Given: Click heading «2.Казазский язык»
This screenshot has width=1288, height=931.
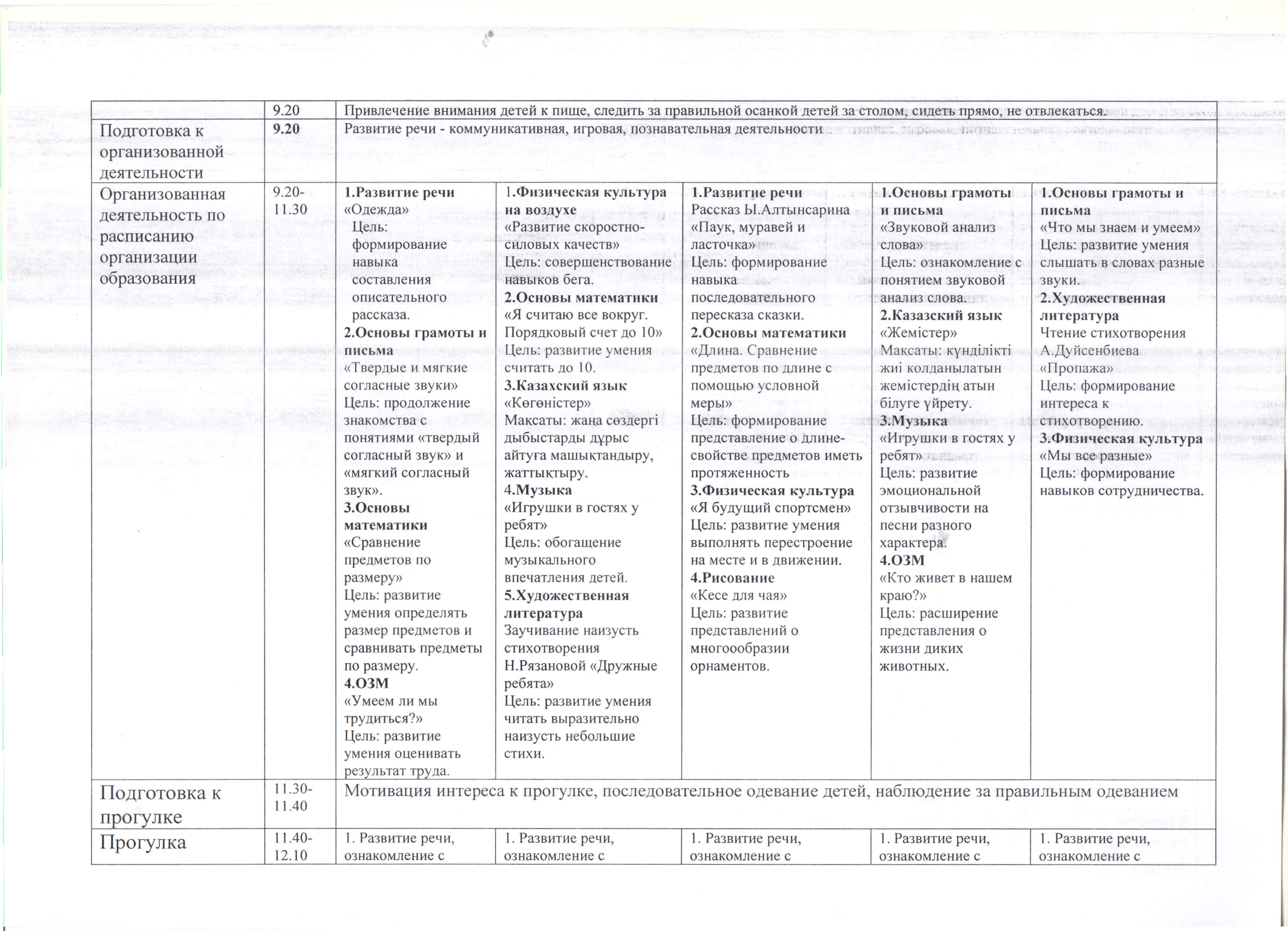Looking at the screenshot, I should click(940, 316).
